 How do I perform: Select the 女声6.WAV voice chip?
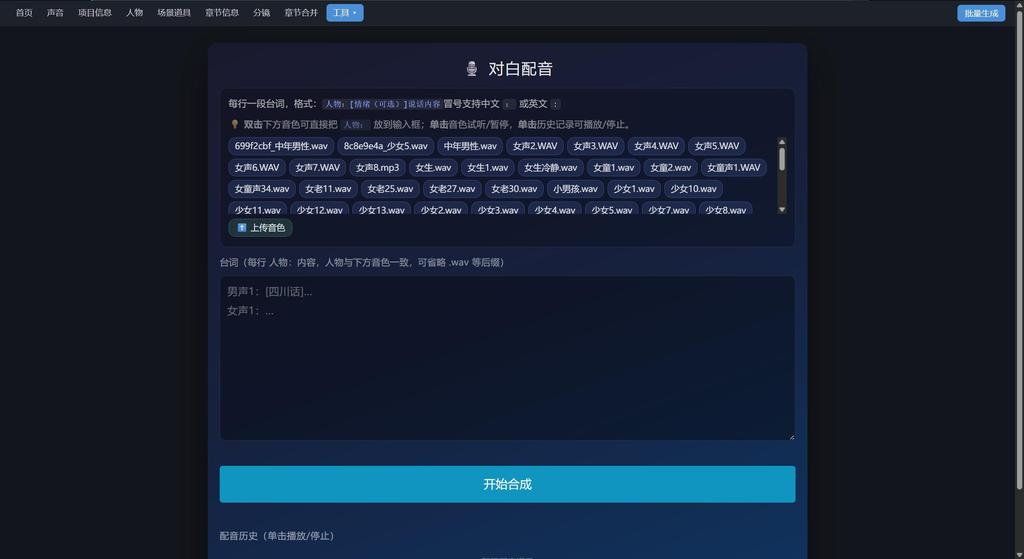[x=257, y=168]
